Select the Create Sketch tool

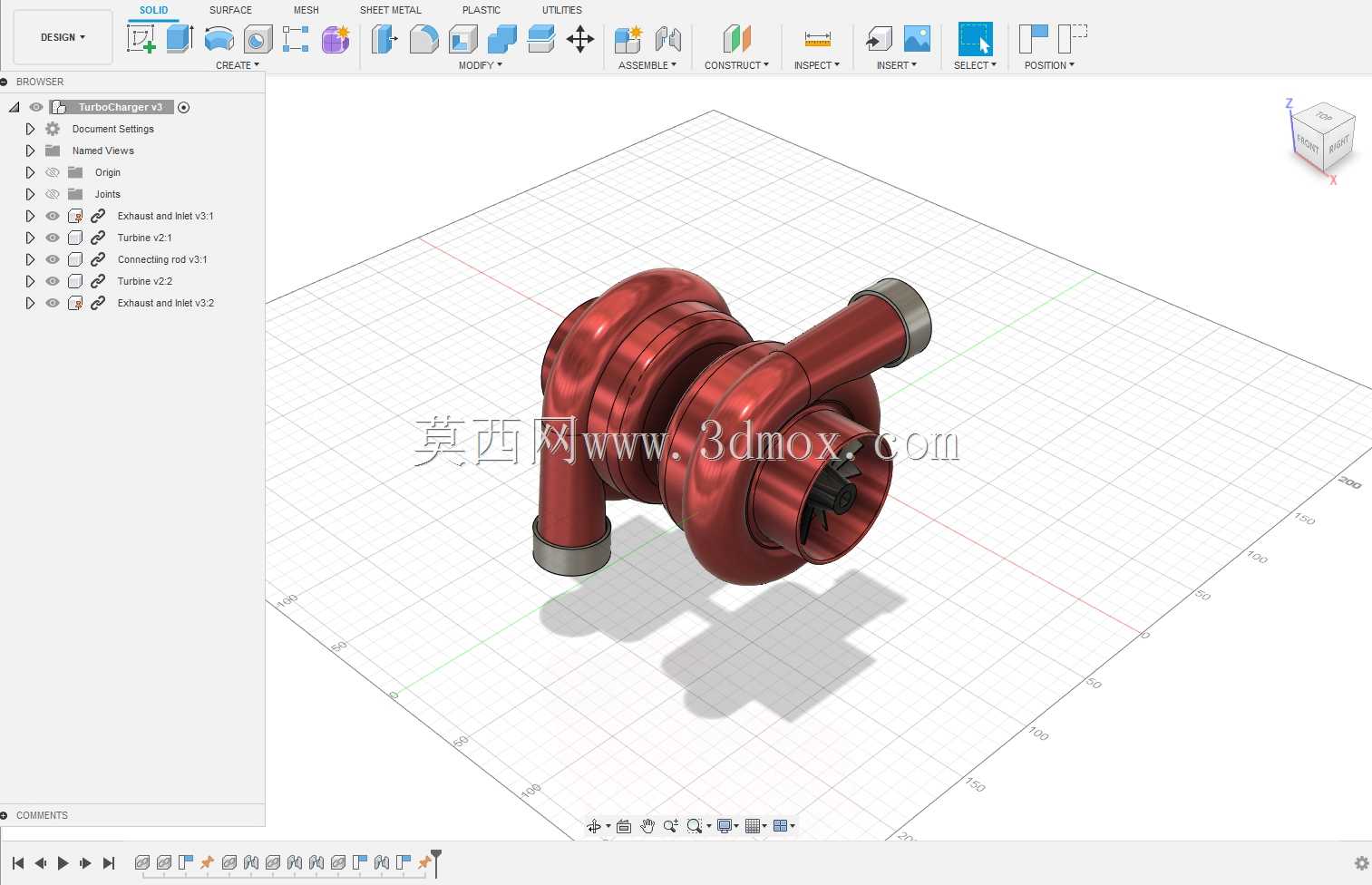[141, 39]
